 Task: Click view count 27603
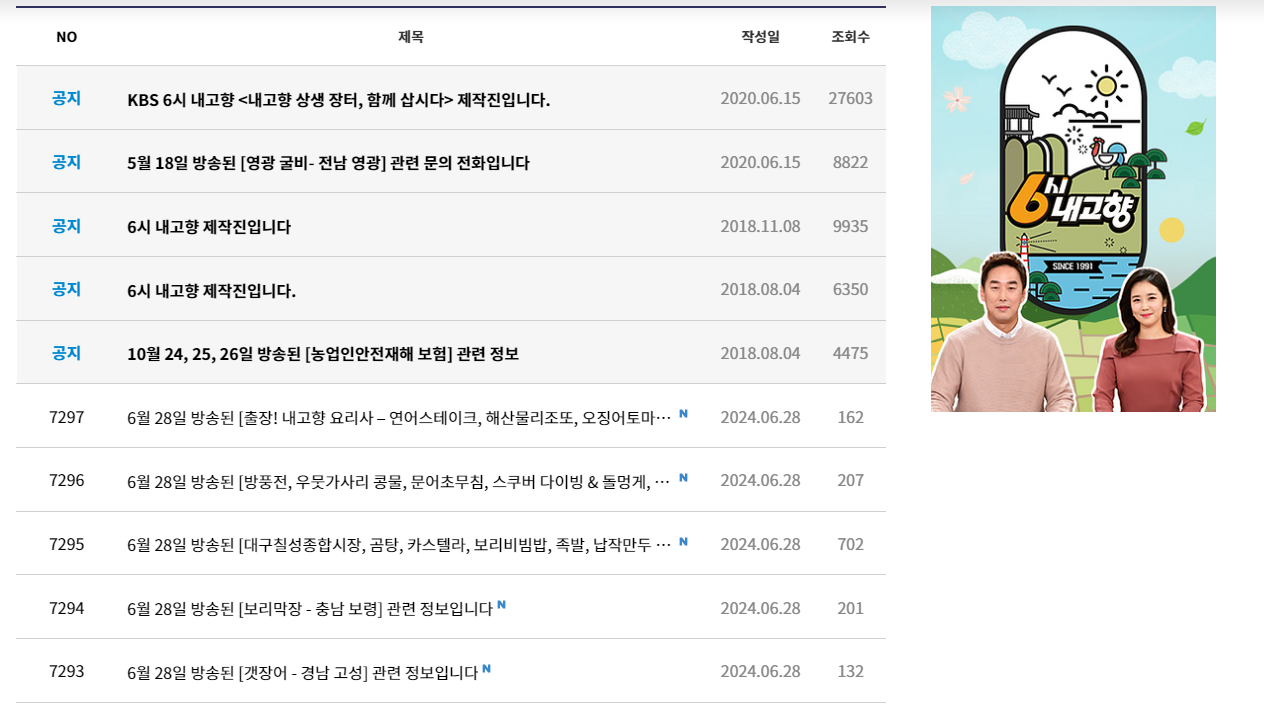pyautogui.click(x=850, y=98)
